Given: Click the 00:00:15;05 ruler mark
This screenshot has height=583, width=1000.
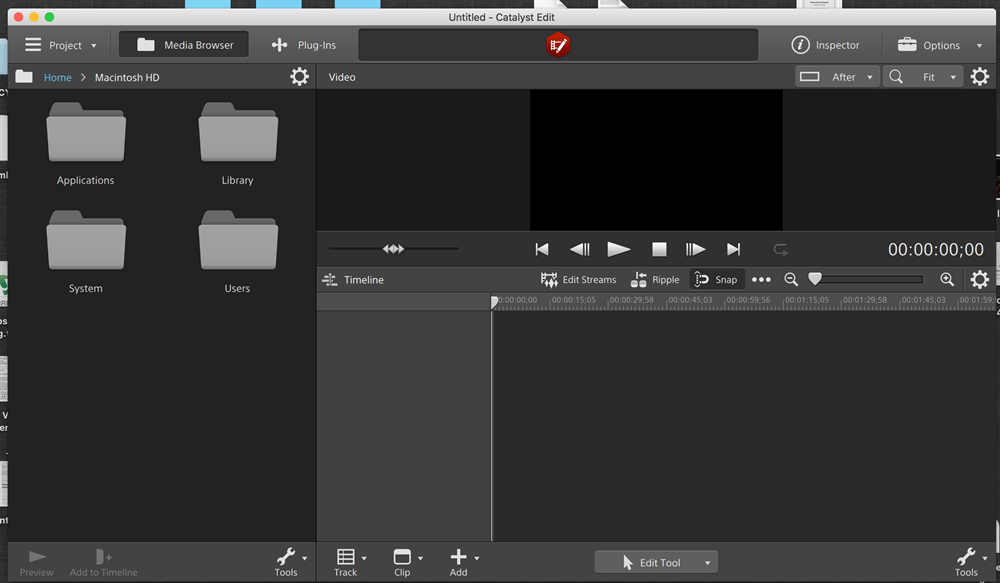Looking at the screenshot, I should (573, 300).
